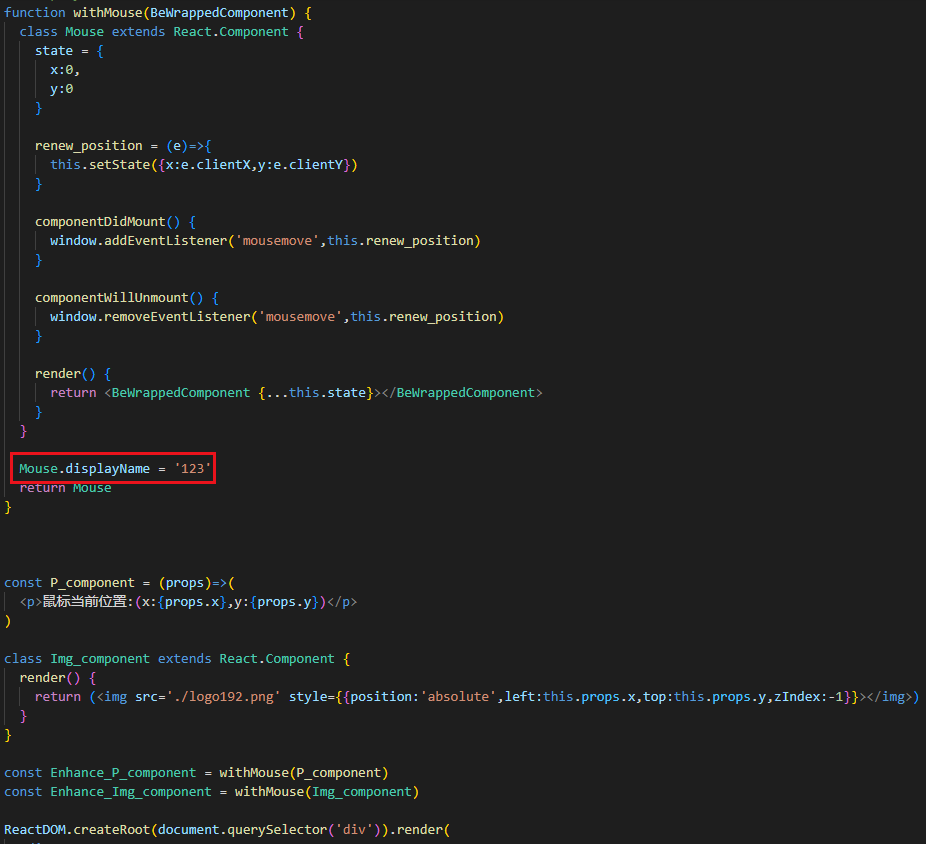This screenshot has height=844, width=926.
Task: Place cursor on 'x:0,' line
Action: click(65, 70)
